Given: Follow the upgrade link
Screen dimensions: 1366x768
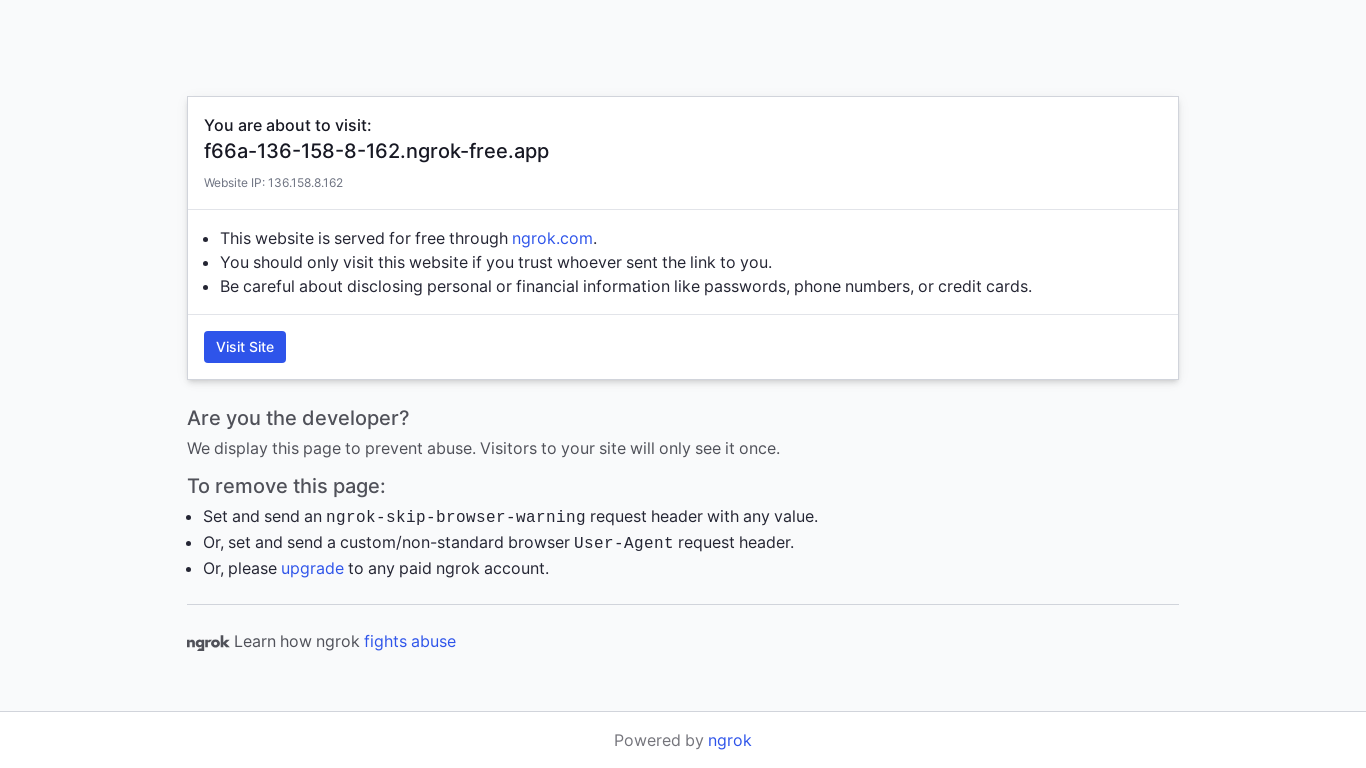Looking at the screenshot, I should click(312, 568).
